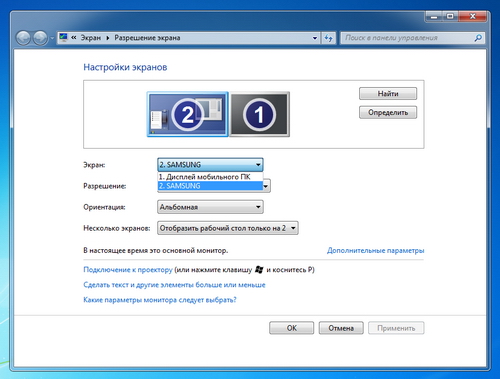Open the Несколько экранов dropdown
Image resolution: width=500 pixels, height=379 pixels.
click(228, 228)
